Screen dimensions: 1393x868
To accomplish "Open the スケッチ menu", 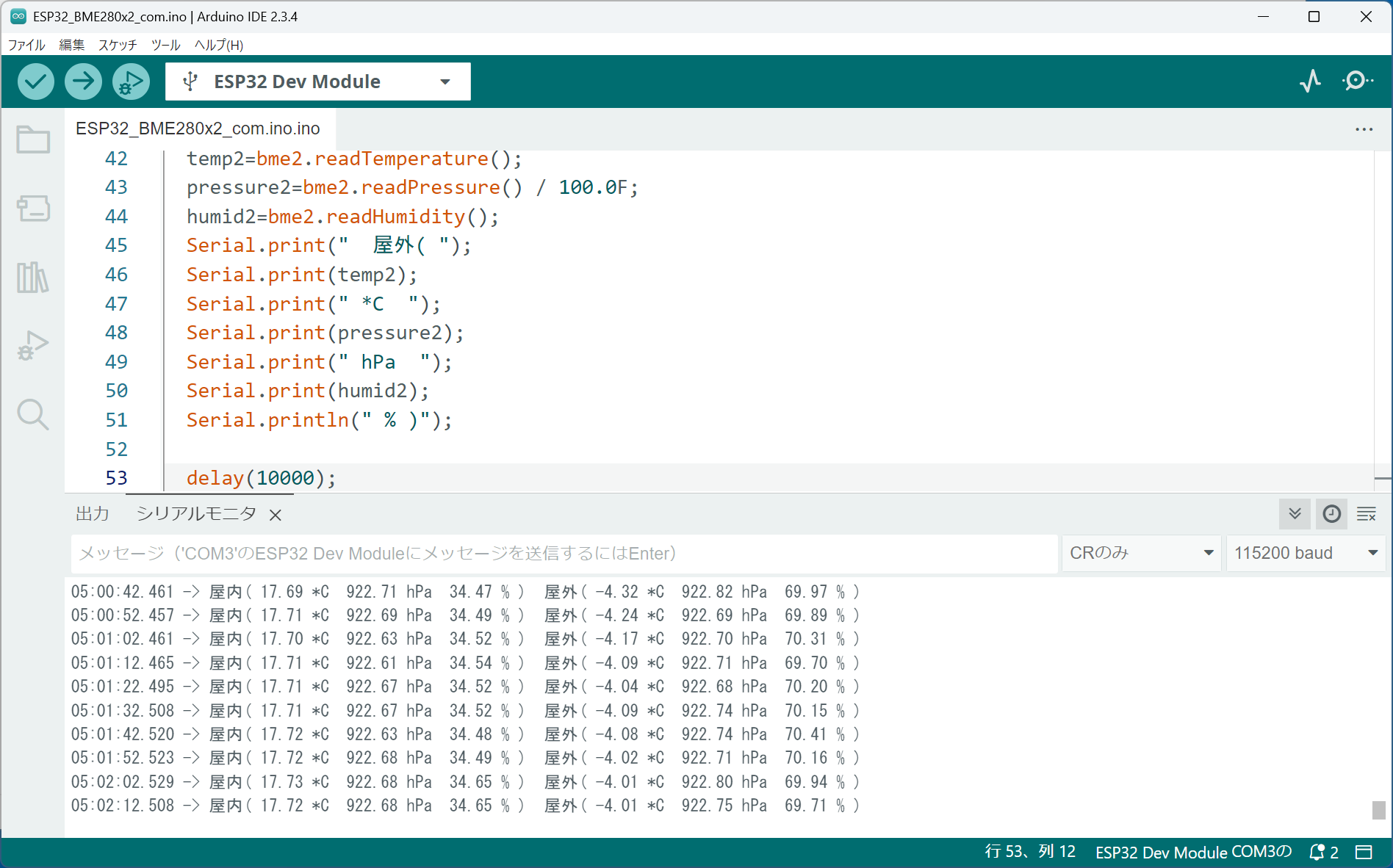I will 118,45.
